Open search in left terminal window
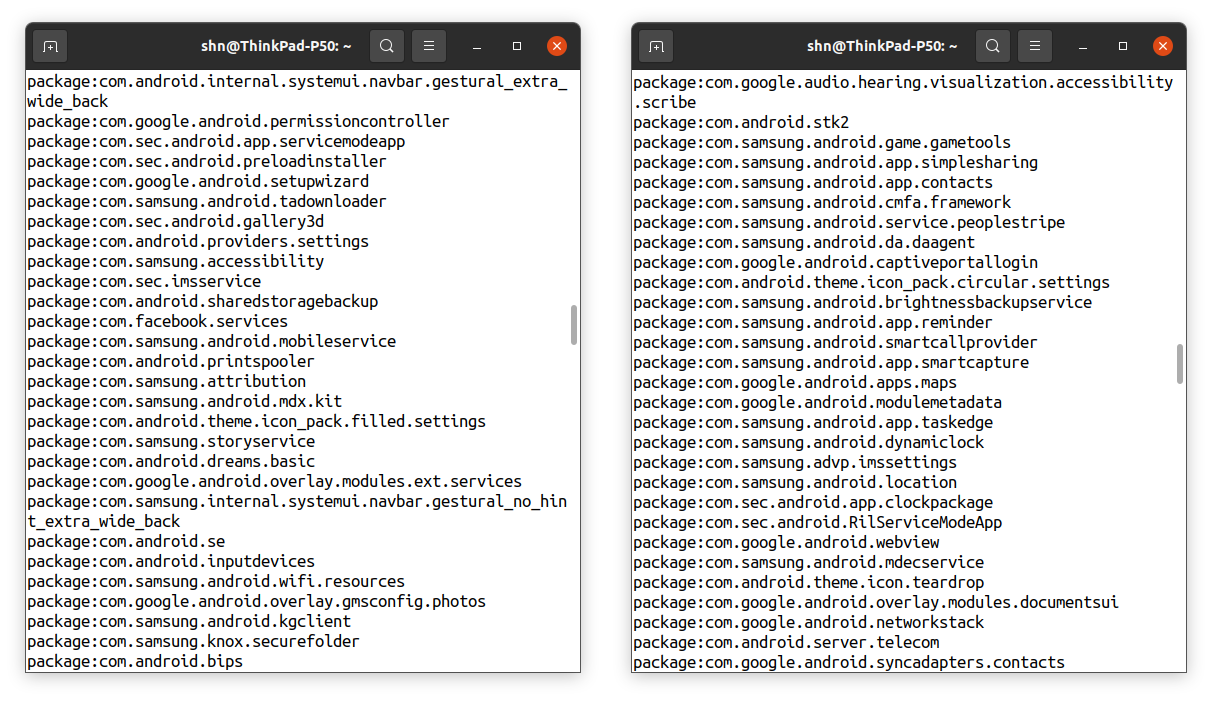 (387, 46)
